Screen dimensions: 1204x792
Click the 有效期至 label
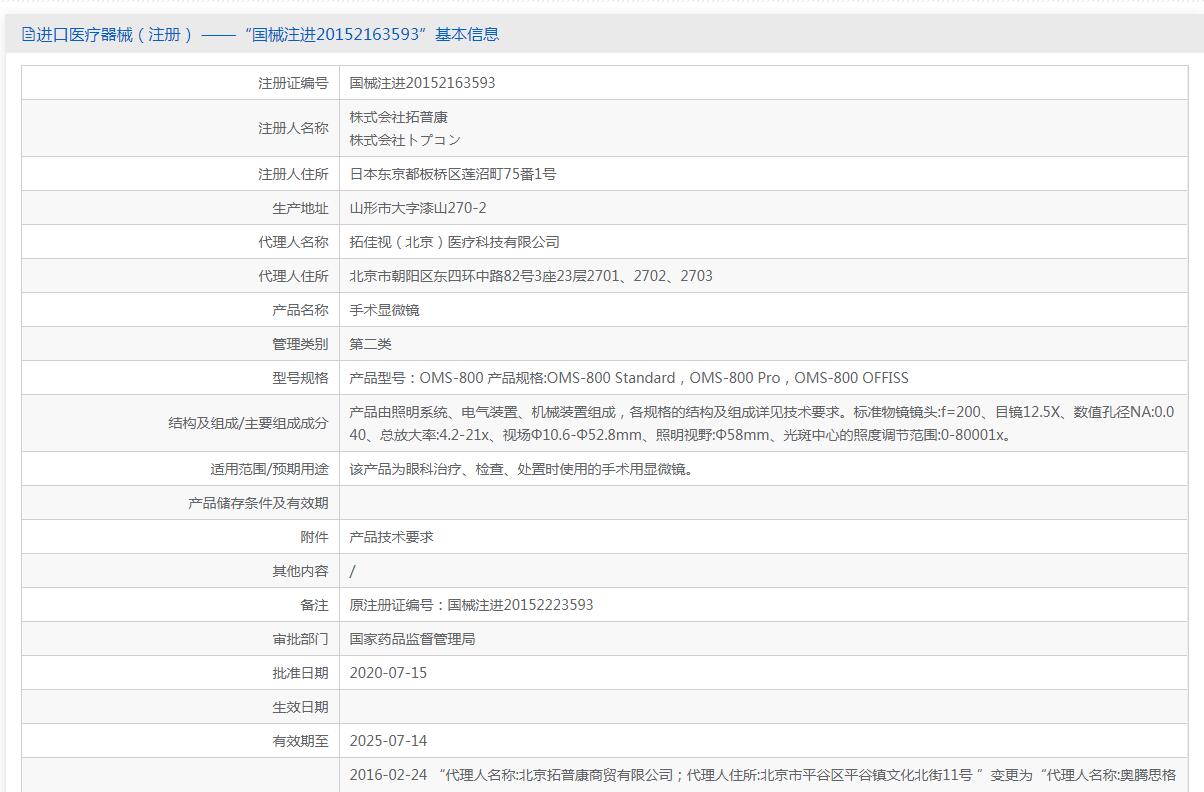pos(300,741)
